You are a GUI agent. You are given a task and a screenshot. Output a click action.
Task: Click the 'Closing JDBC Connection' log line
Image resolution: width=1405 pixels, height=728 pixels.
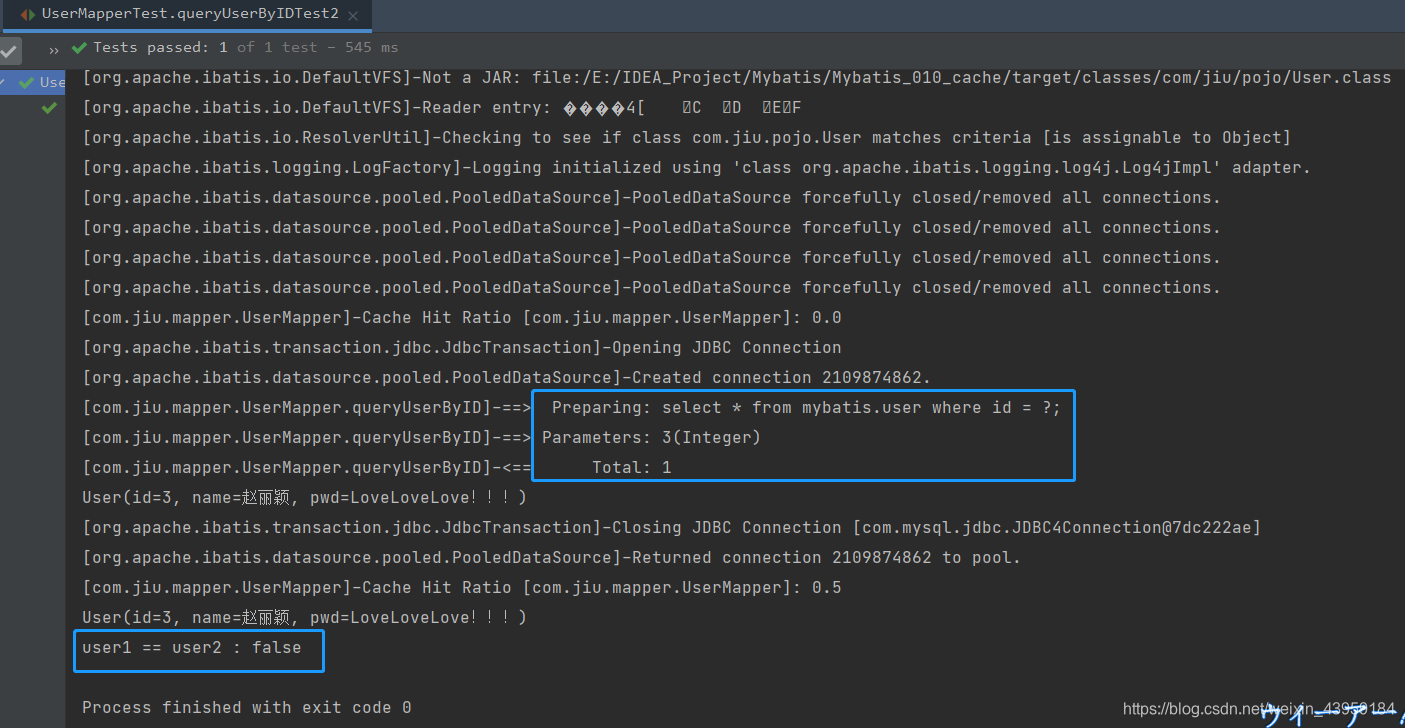pos(671,527)
